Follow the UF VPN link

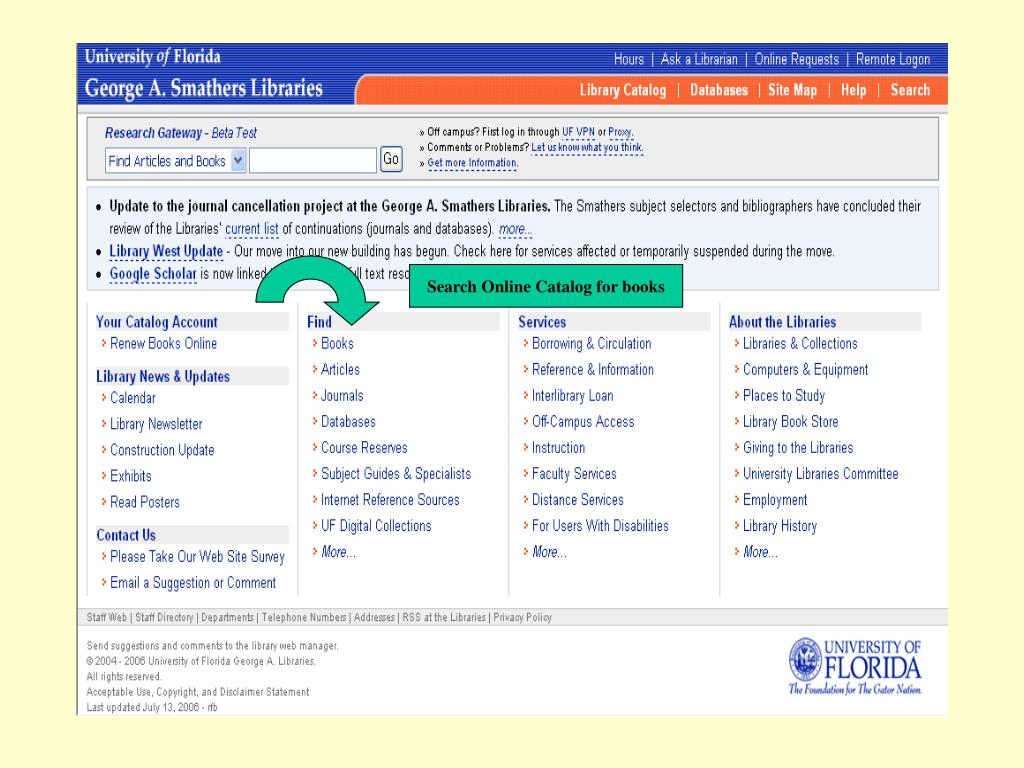[578, 132]
